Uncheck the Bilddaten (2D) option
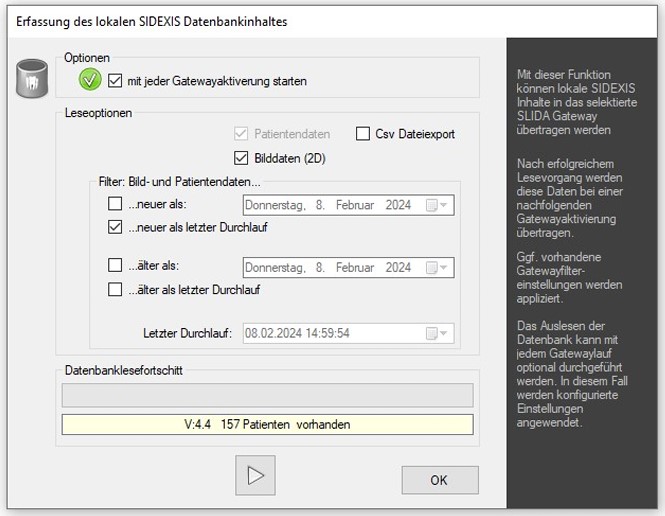The height and width of the screenshot is (516, 665). [x=240, y=157]
